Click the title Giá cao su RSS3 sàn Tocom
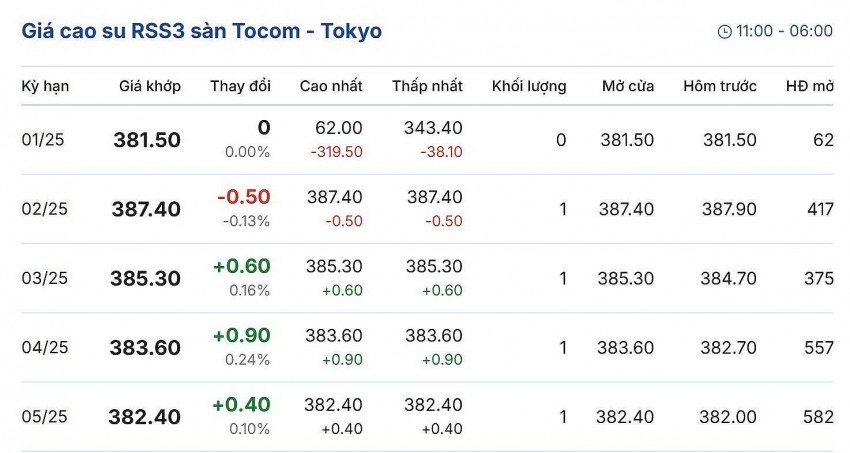This screenshot has height=453, width=850. [x=201, y=31]
